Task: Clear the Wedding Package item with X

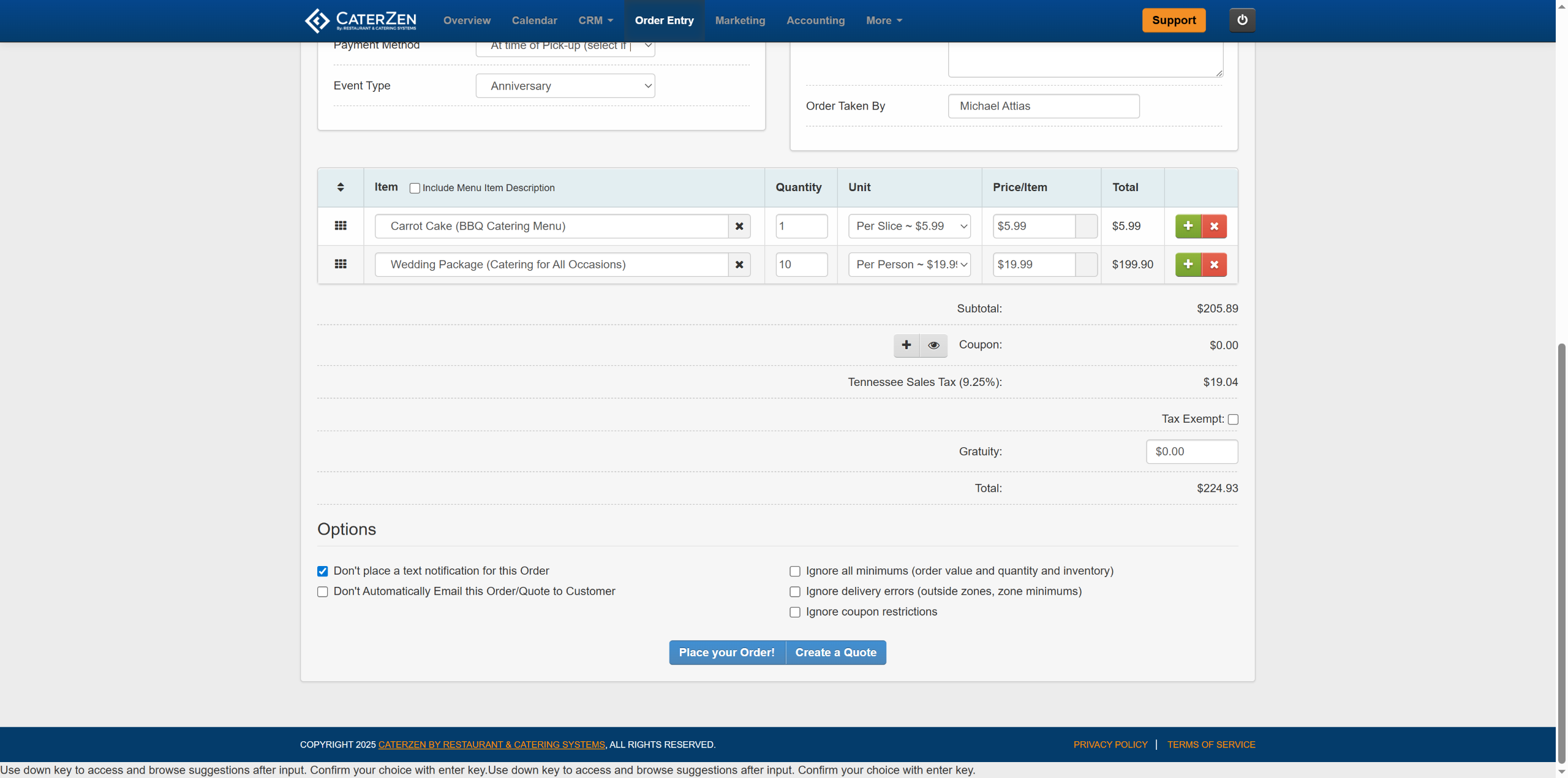Action: [739, 265]
